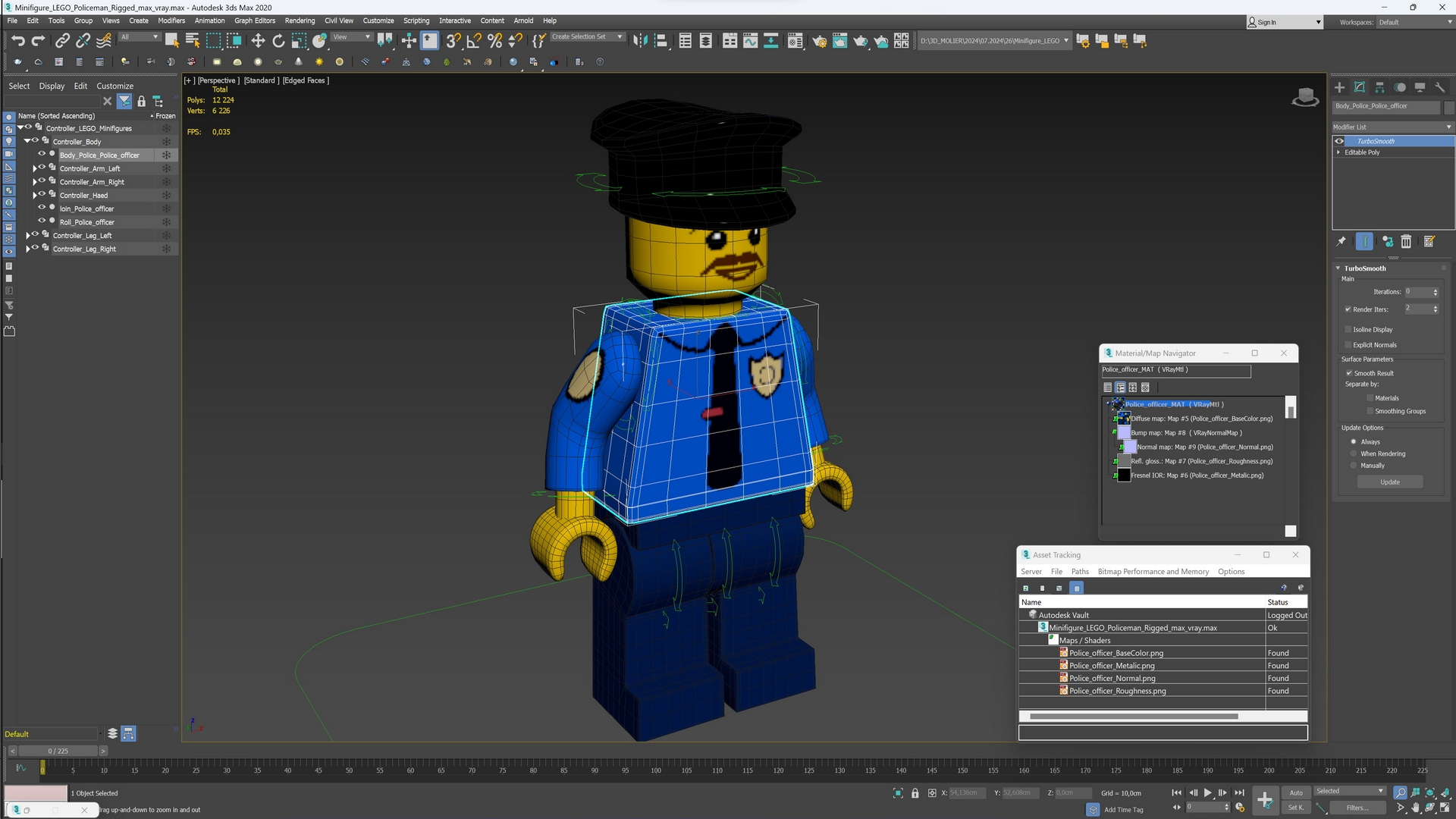Image resolution: width=1456 pixels, height=819 pixels.
Task: Click the Update button in TurboSmooth
Action: [1390, 482]
